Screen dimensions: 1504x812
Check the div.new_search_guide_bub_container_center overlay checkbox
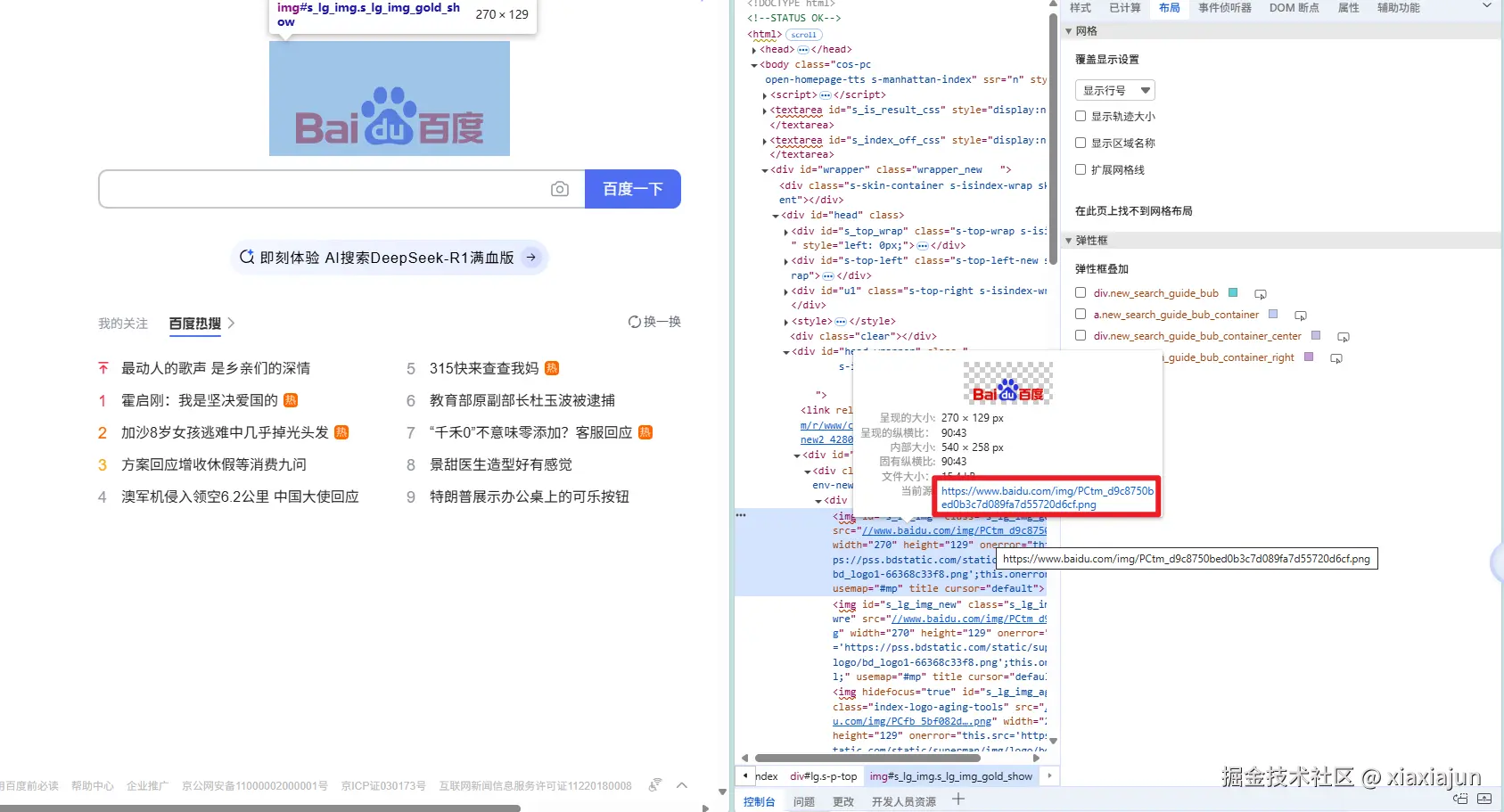(x=1081, y=335)
